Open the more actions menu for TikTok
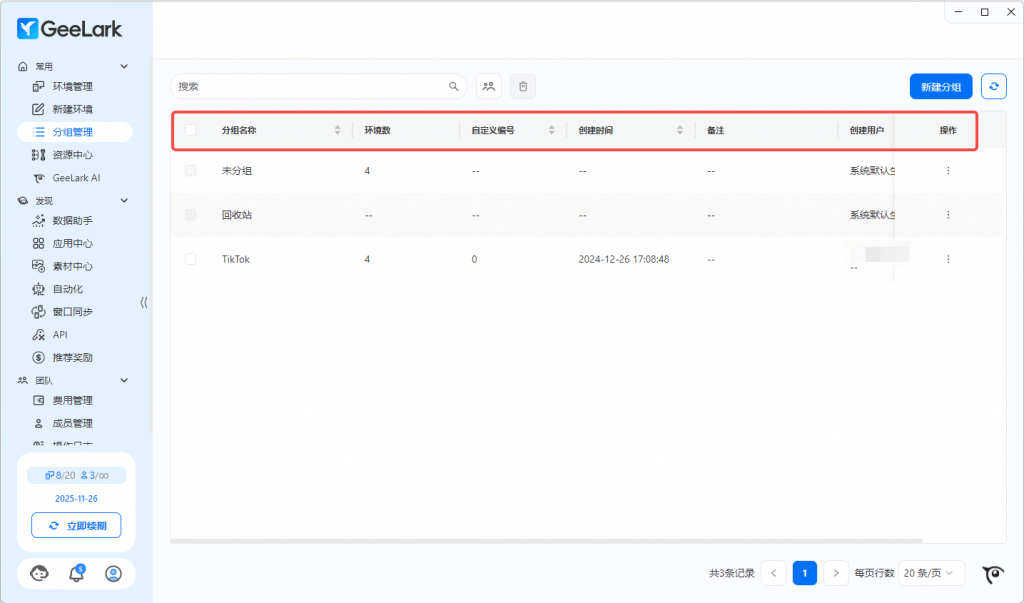Image resolution: width=1024 pixels, height=603 pixels. click(947, 259)
